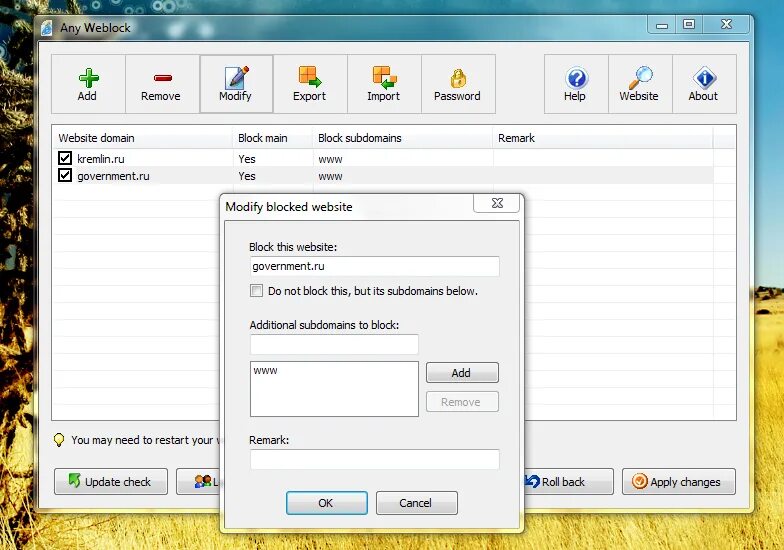Open the About info button
Viewport: 784px width, 550px height.
[704, 84]
